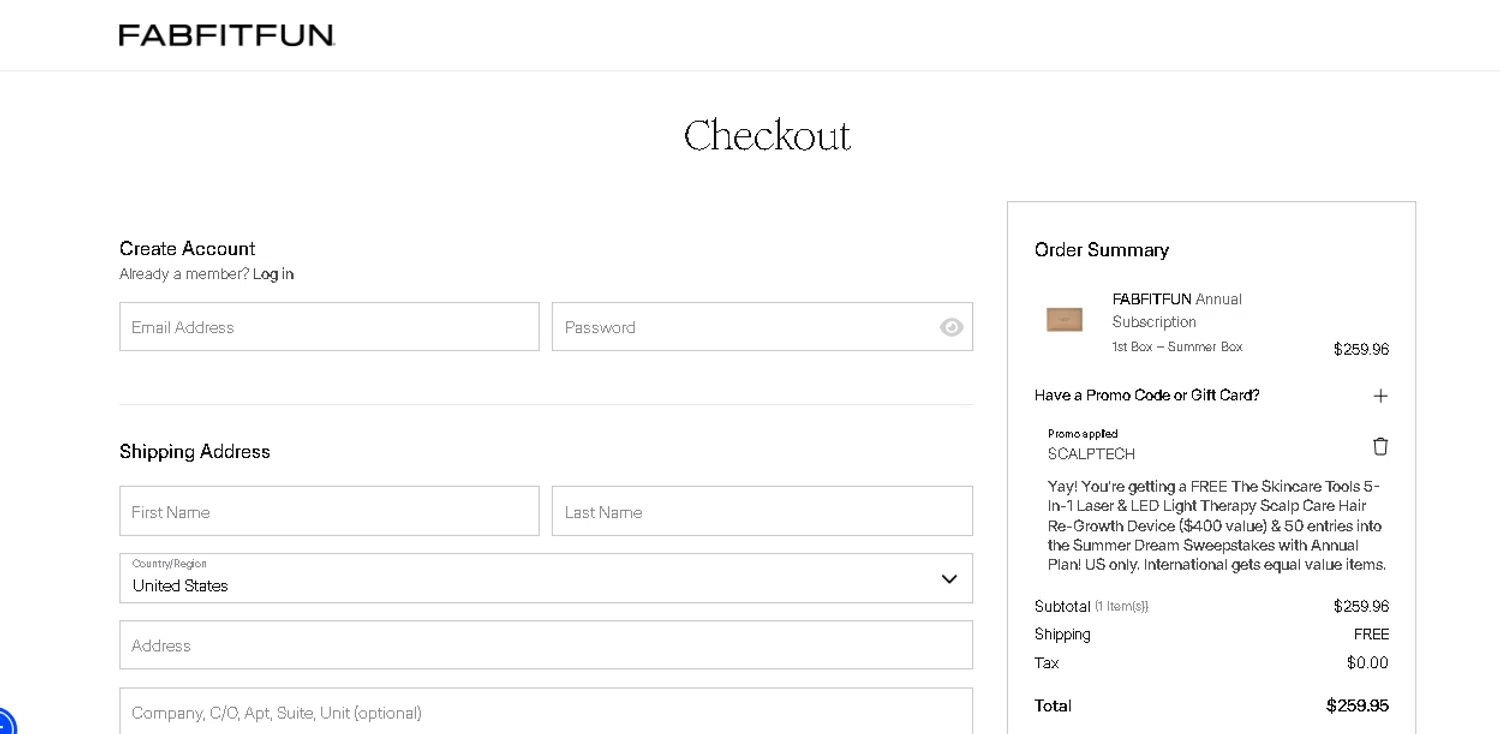
Task: Click the 'FABFITFUN Annual Subscription' product name
Action: coord(1177,310)
